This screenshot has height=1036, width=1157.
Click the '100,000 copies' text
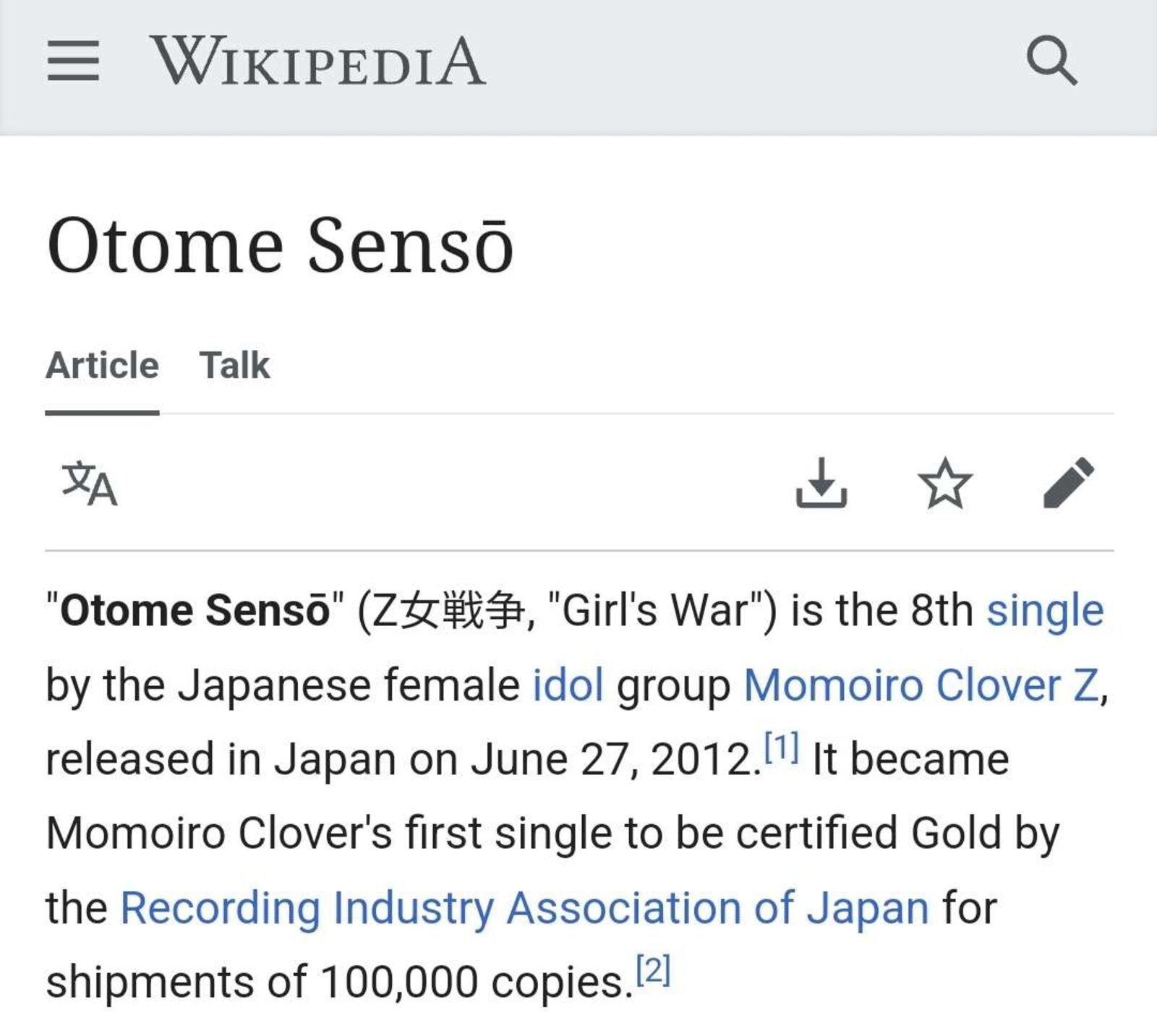(x=471, y=983)
